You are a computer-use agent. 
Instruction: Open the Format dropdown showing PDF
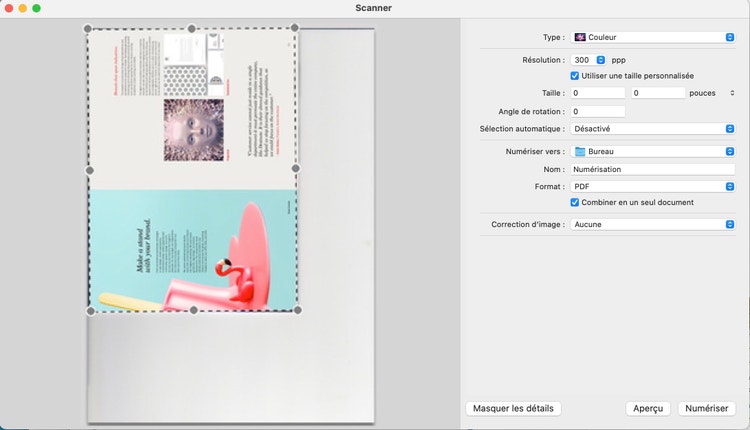point(652,187)
